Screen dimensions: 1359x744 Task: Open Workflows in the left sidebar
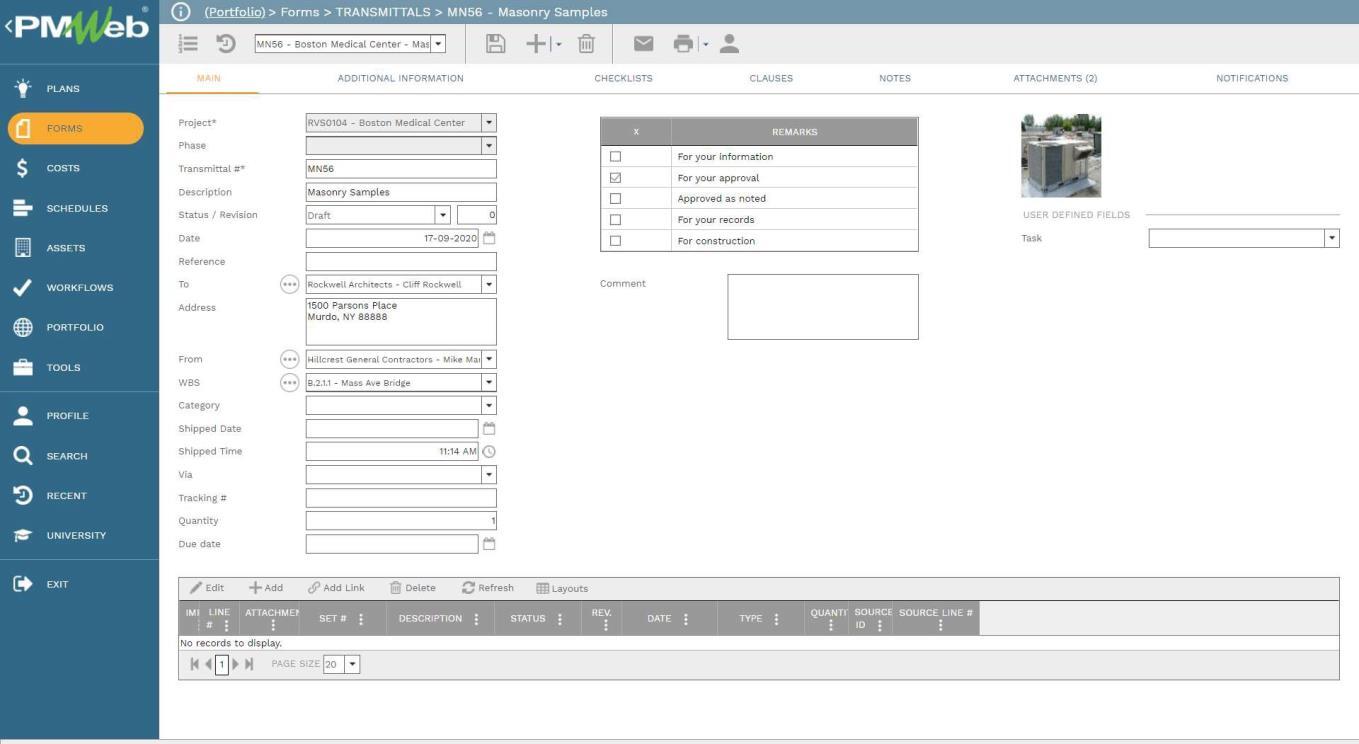click(x=79, y=288)
